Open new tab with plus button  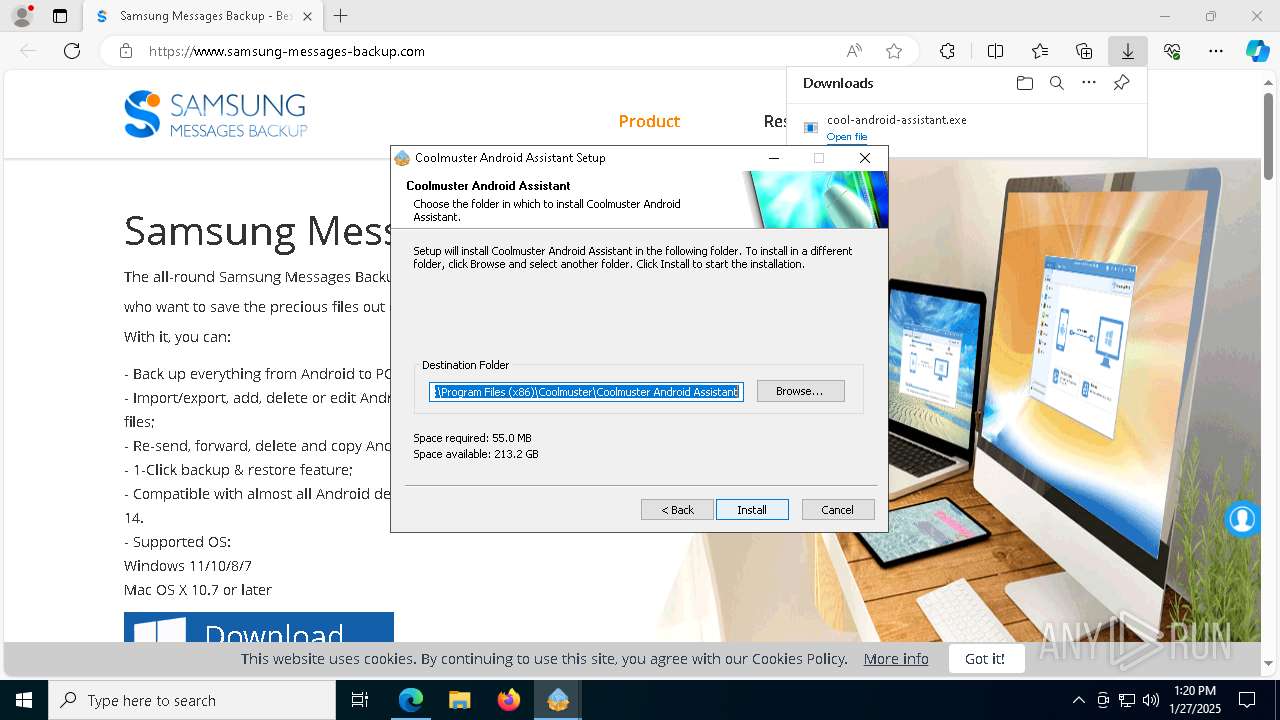(341, 16)
